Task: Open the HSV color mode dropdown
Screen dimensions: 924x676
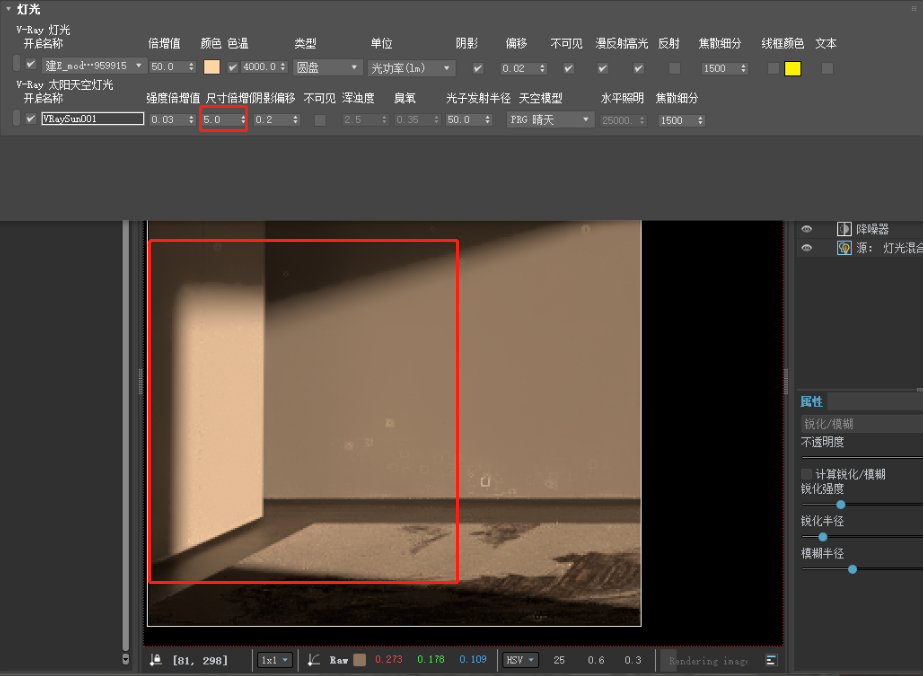Action: coord(519,660)
